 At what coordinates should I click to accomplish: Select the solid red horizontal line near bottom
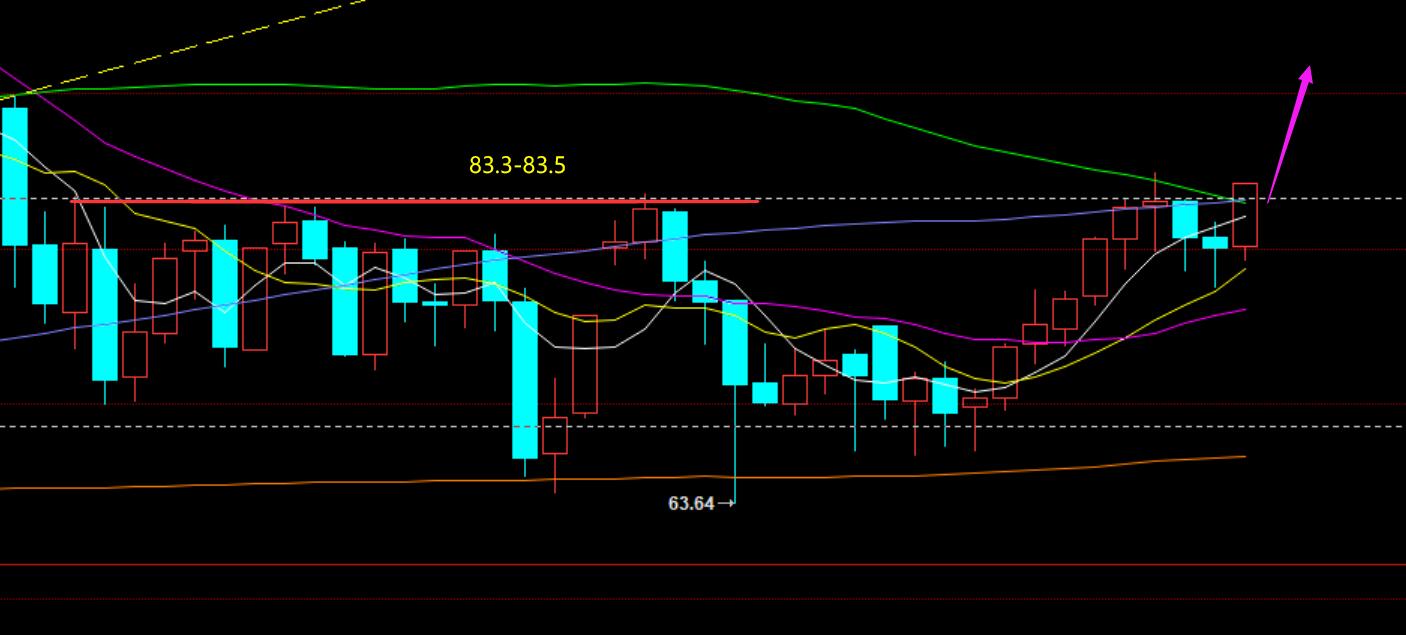coord(700,565)
